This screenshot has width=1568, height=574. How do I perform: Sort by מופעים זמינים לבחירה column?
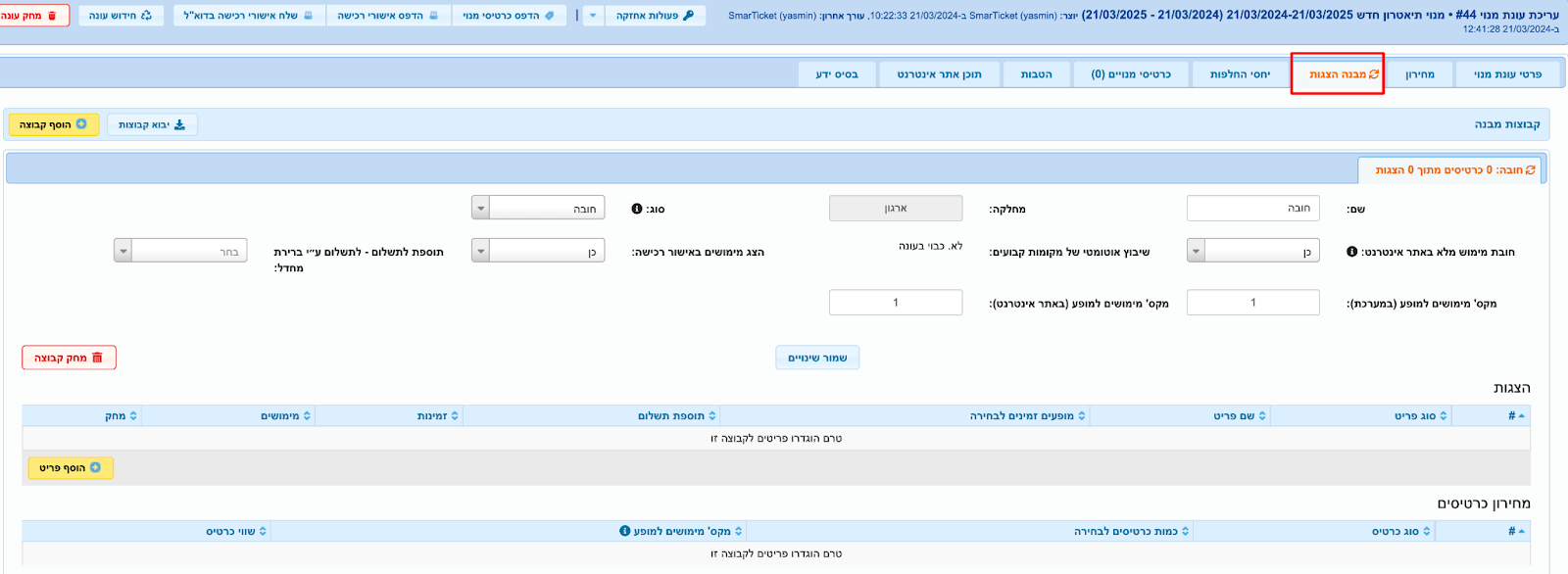(x=1028, y=415)
